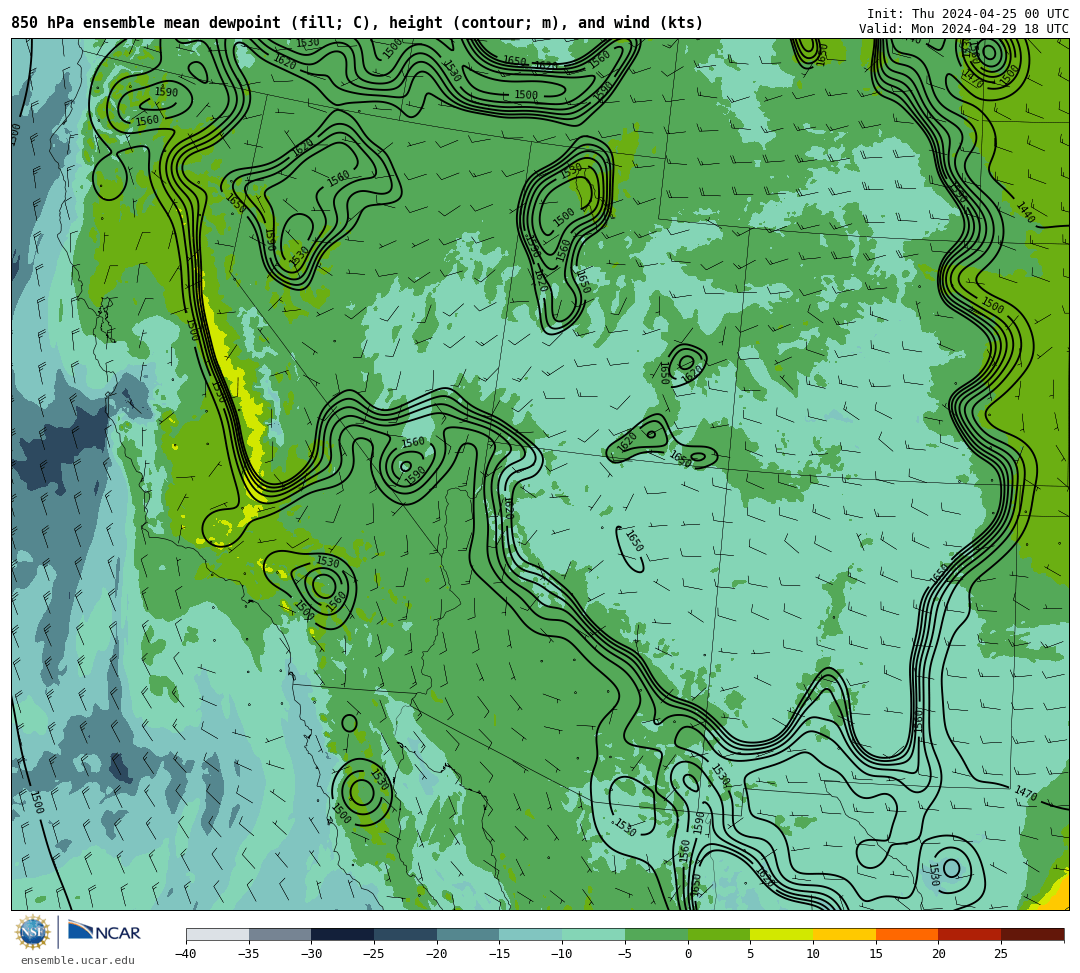Image resolution: width=1080 pixels, height=973 pixels.
Task: Click the NCAR logo
Action: [x=105, y=932]
